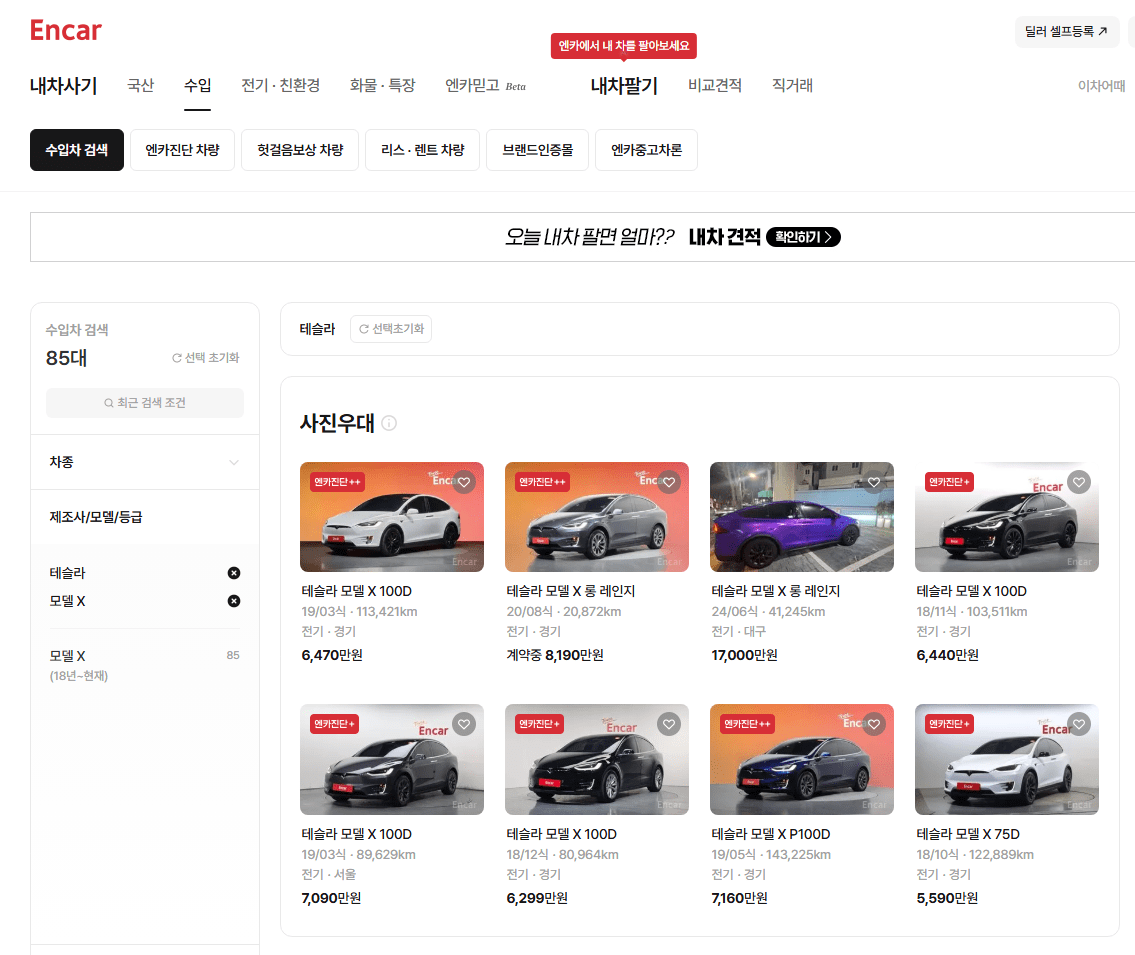Click 엔카진단+ badge on 5,590만원 car
The height and width of the screenshot is (955, 1135).
(949, 724)
